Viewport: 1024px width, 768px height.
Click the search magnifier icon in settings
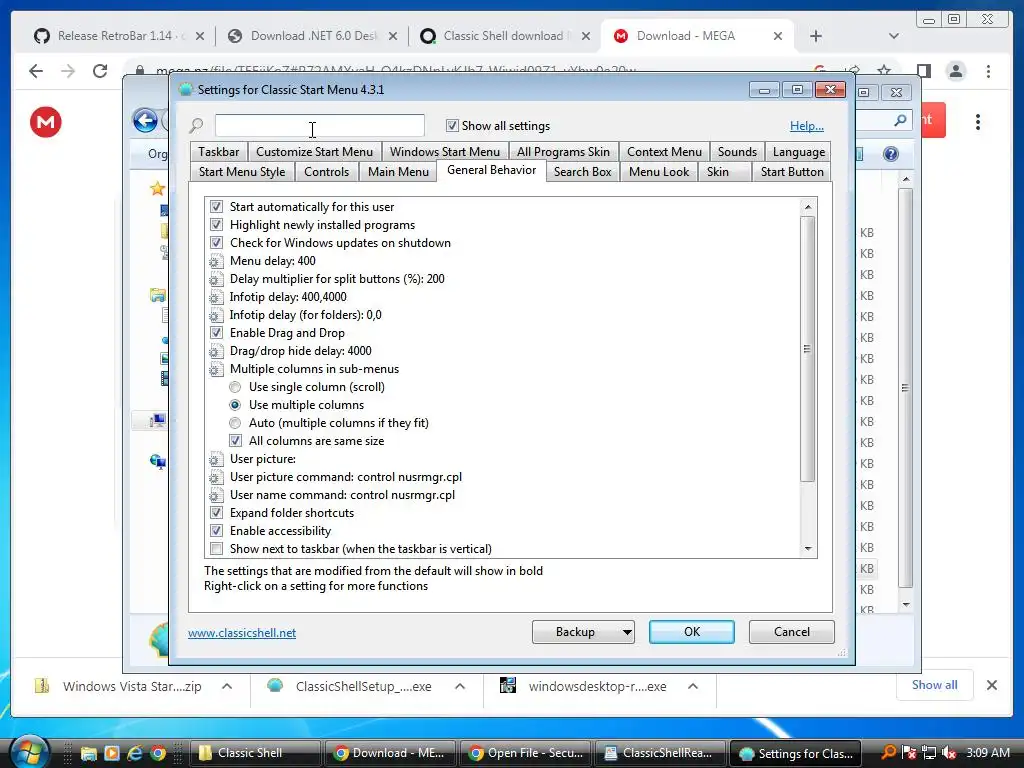(x=197, y=125)
